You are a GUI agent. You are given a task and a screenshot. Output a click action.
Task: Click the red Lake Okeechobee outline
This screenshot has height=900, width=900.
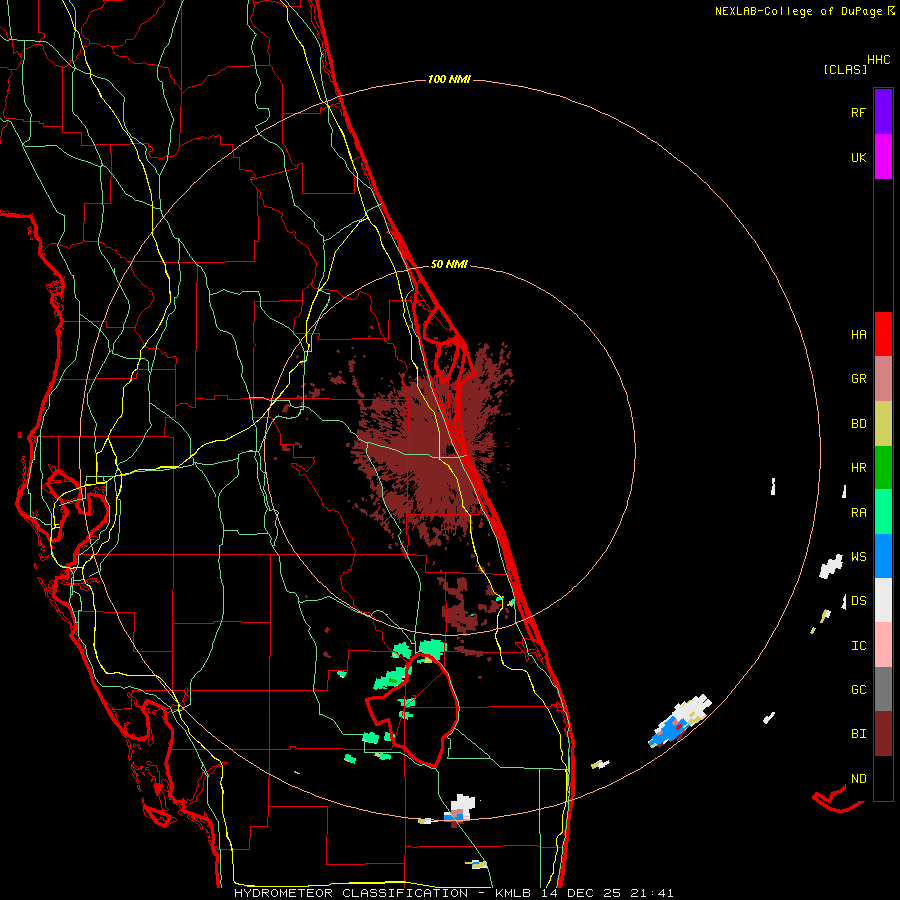point(412,710)
